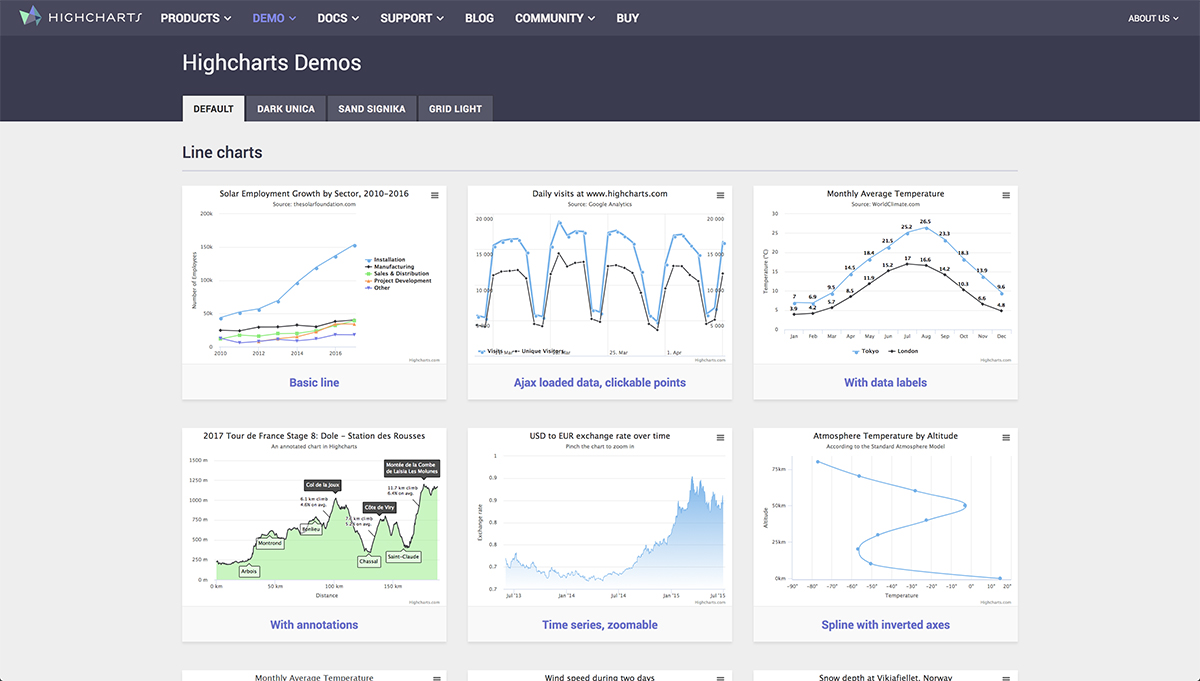1200x681 pixels.
Task: Open the hamburger menu on Daily visits chart
Action: (721, 195)
